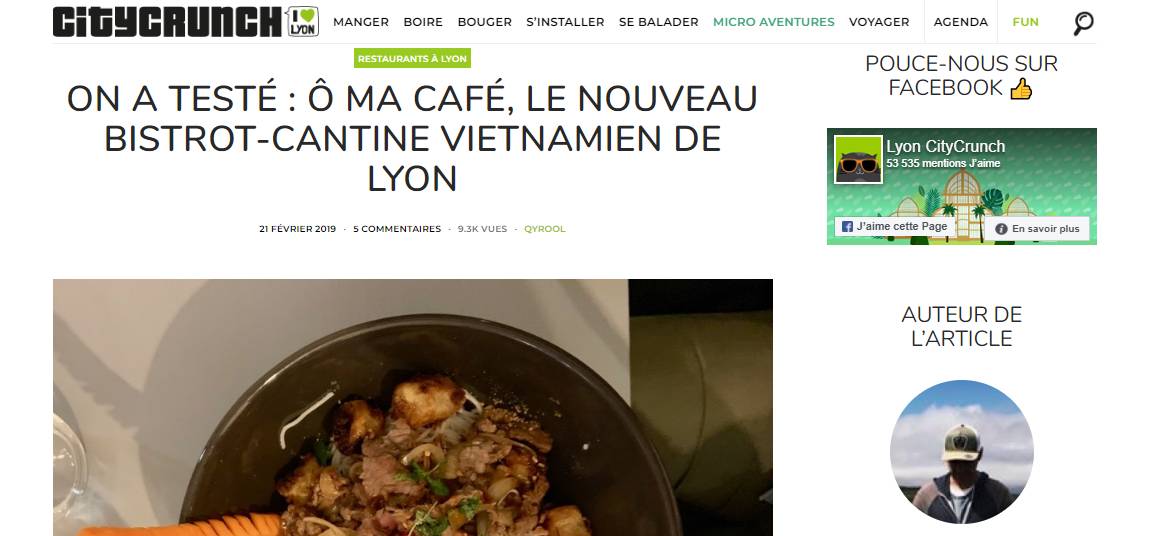
Task: Open the AGENDA page
Action: [961, 22]
